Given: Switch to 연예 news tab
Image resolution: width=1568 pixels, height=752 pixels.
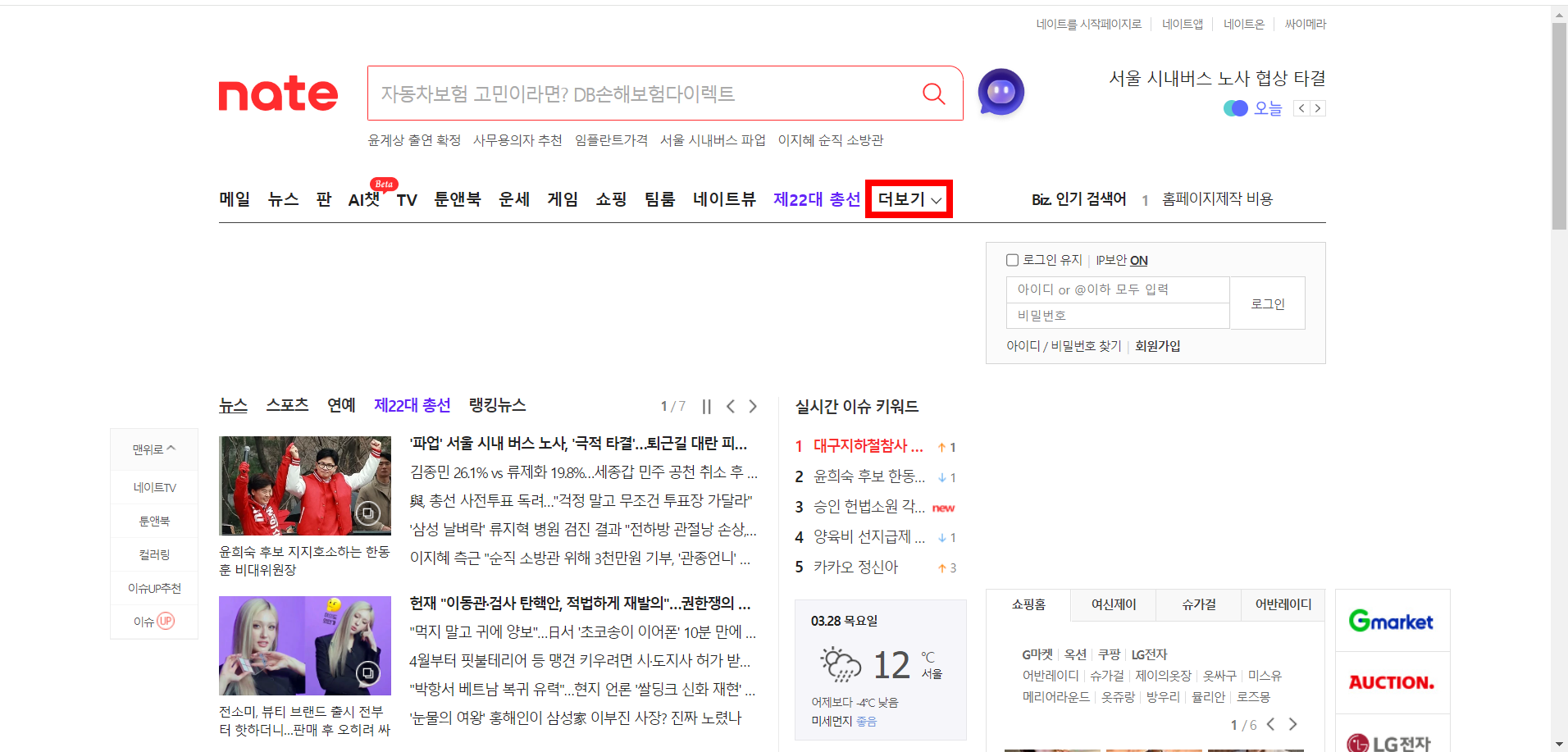Looking at the screenshot, I should (341, 405).
